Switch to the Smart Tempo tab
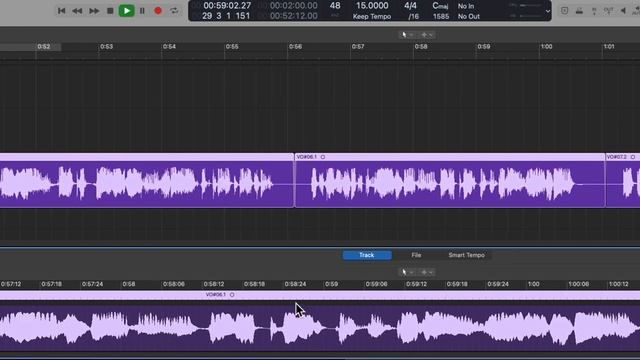Image resolution: width=640 pixels, height=360 pixels. point(467,255)
